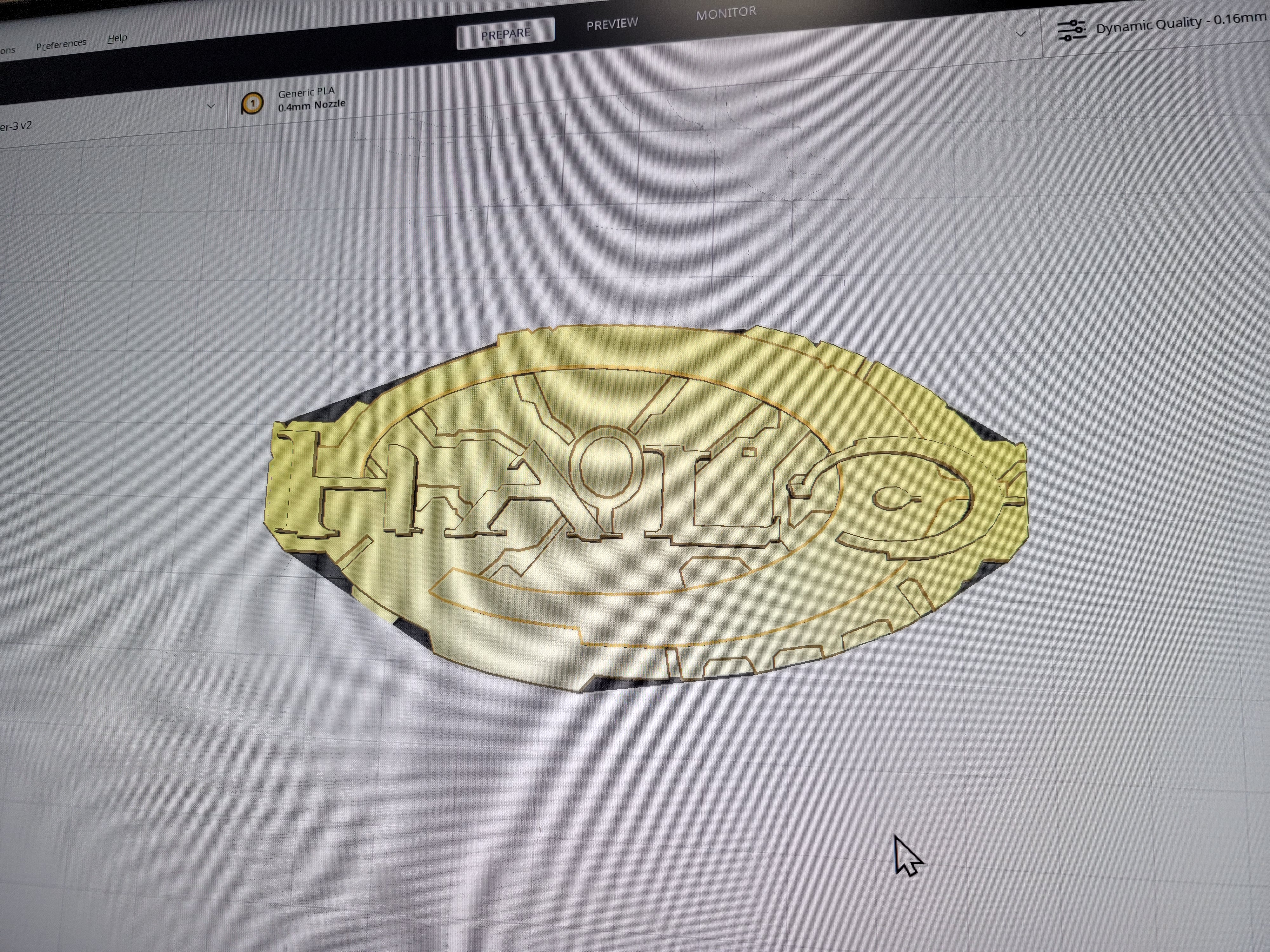The width and height of the screenshot is (1270, 952).
Task: Switch to the PREVIEW stage tab
Action: (x=612, y=24)
